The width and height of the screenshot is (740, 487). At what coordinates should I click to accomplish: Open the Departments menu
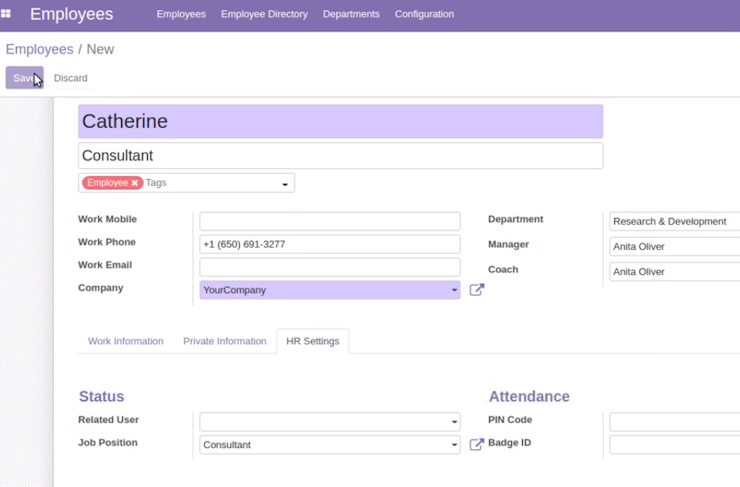pos(351,14)
